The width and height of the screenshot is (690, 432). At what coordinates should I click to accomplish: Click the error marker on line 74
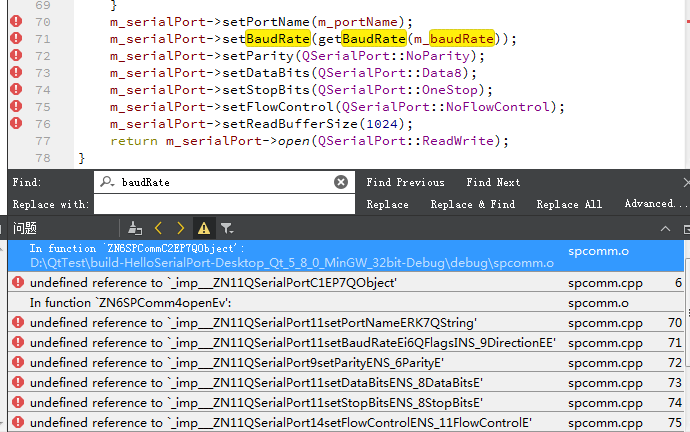pos(16,89)
